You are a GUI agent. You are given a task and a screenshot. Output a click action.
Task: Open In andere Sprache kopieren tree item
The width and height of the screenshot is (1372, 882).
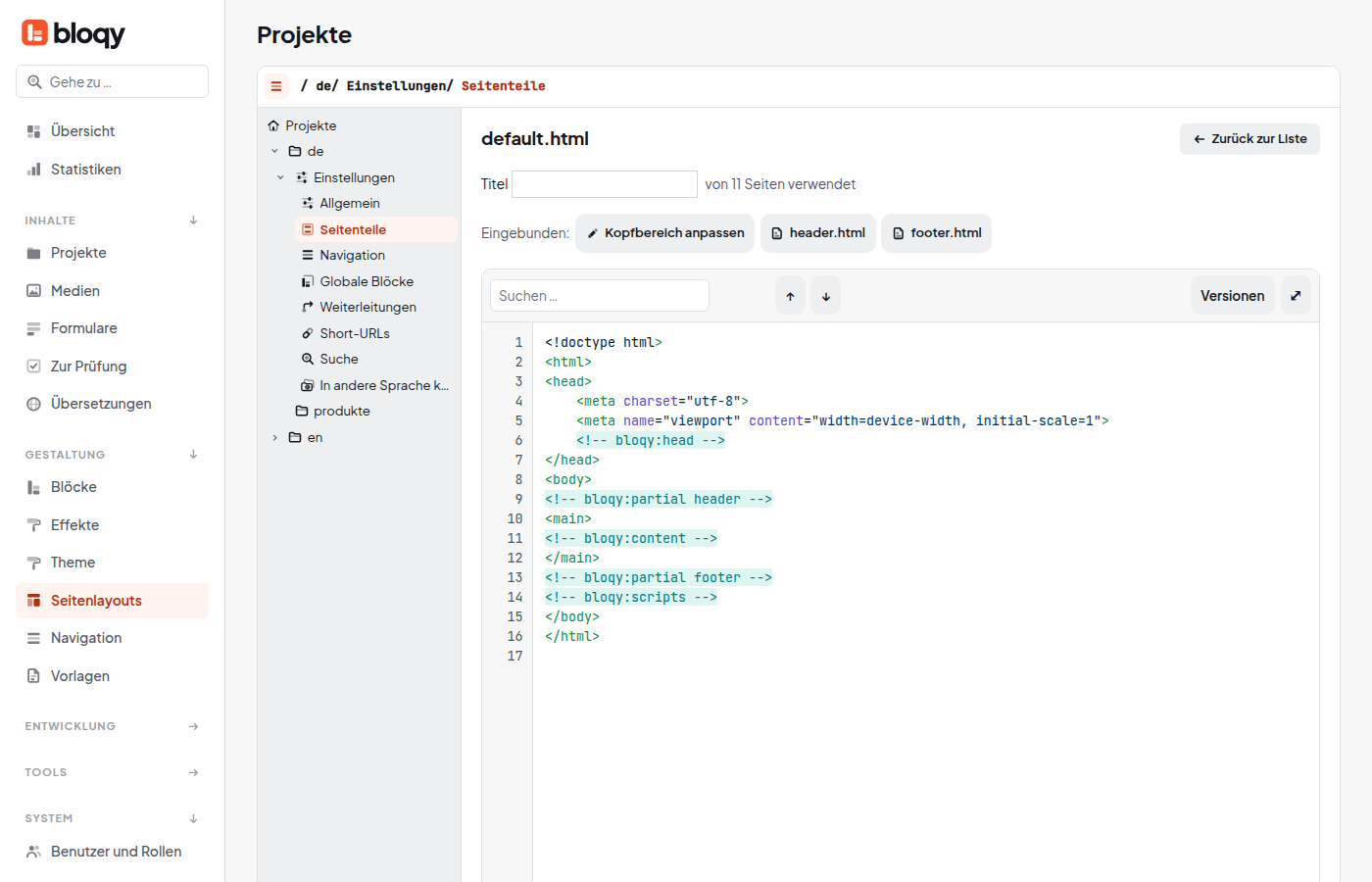click(376, 385)
